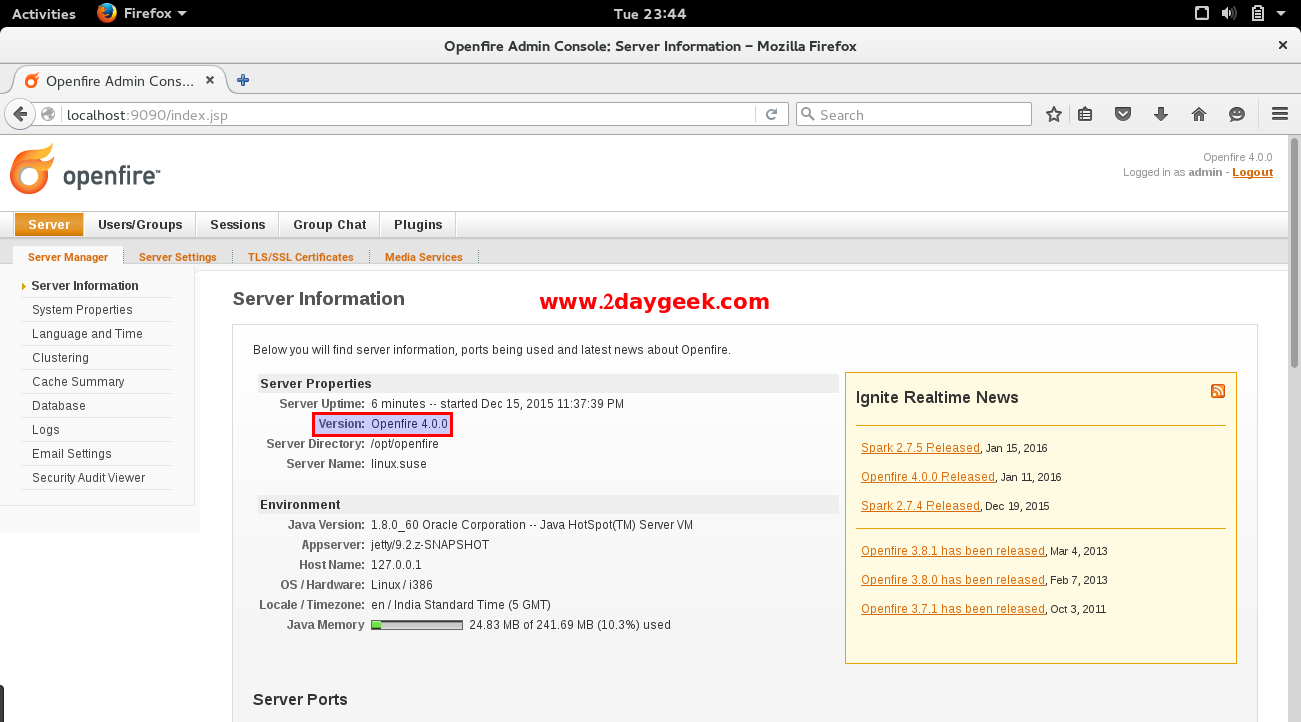View Cache Summary page
Viewport: 1301px width, 722px height.
[78, 382]
